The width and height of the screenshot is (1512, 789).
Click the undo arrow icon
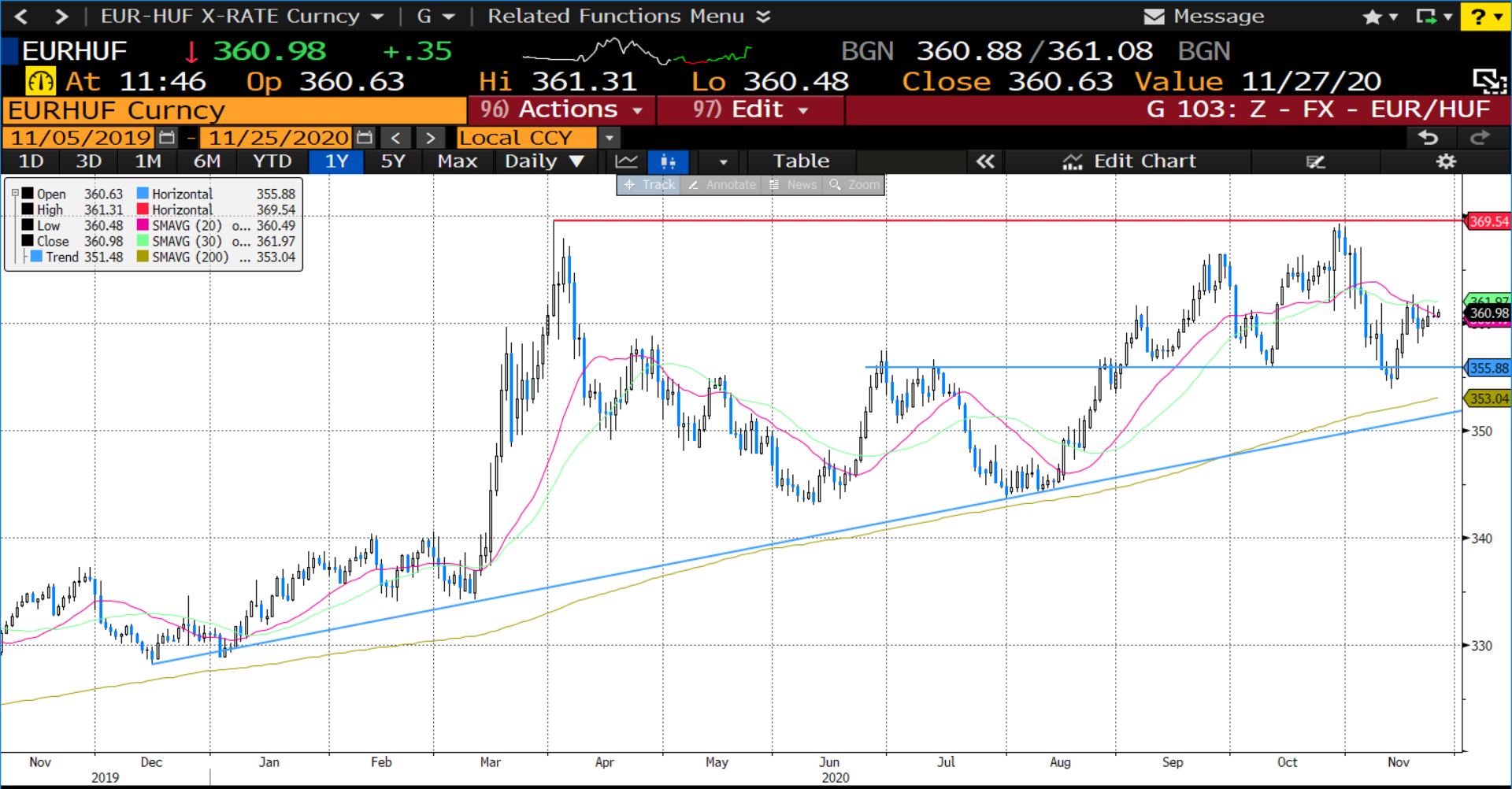click(1429, 138)
